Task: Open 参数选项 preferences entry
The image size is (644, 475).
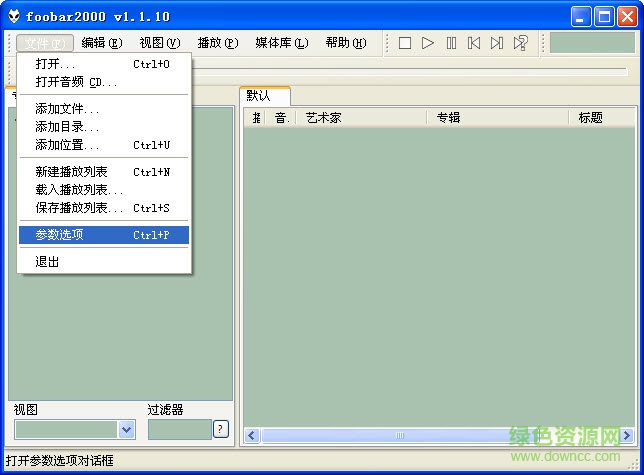Action: tap(104, 235)
